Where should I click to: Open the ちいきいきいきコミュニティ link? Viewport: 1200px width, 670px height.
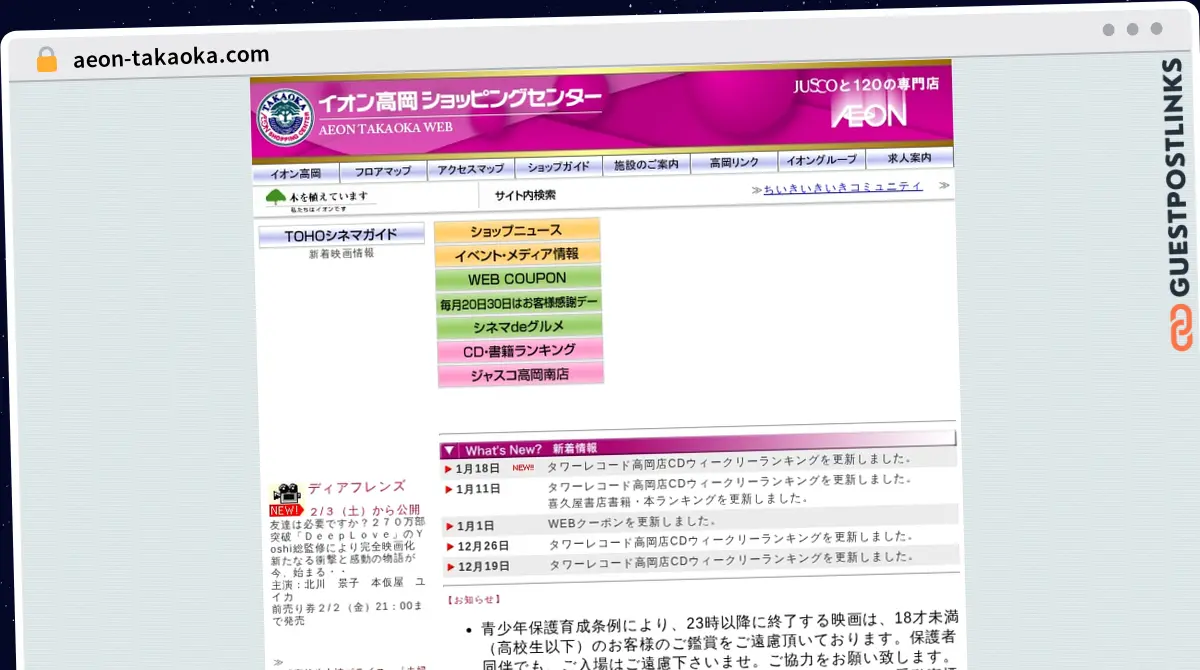click(x=843, y=188)
